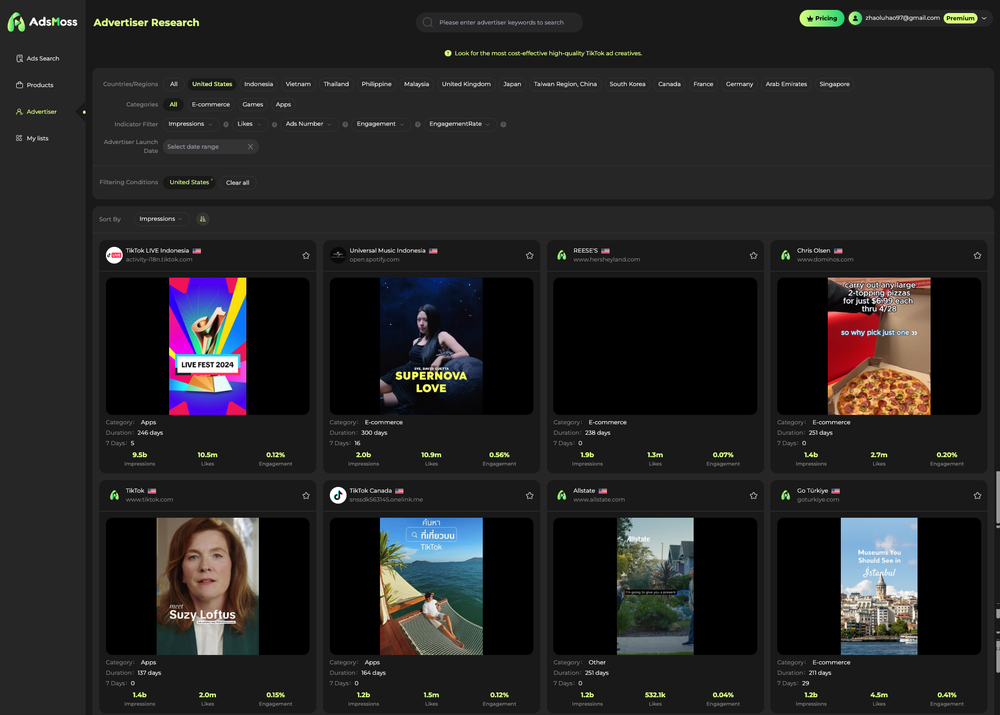This screenshot has height=715, width=1000.
Task: Favorite Allstate advertiser star
Action: (x=753, y=496)
